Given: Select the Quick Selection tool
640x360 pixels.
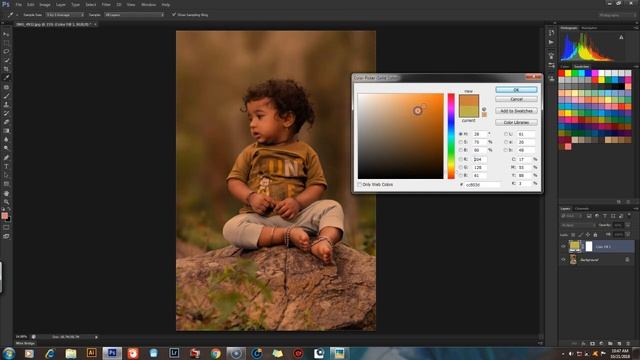Looking at the screenshot, I should click(x=6, y=60).
